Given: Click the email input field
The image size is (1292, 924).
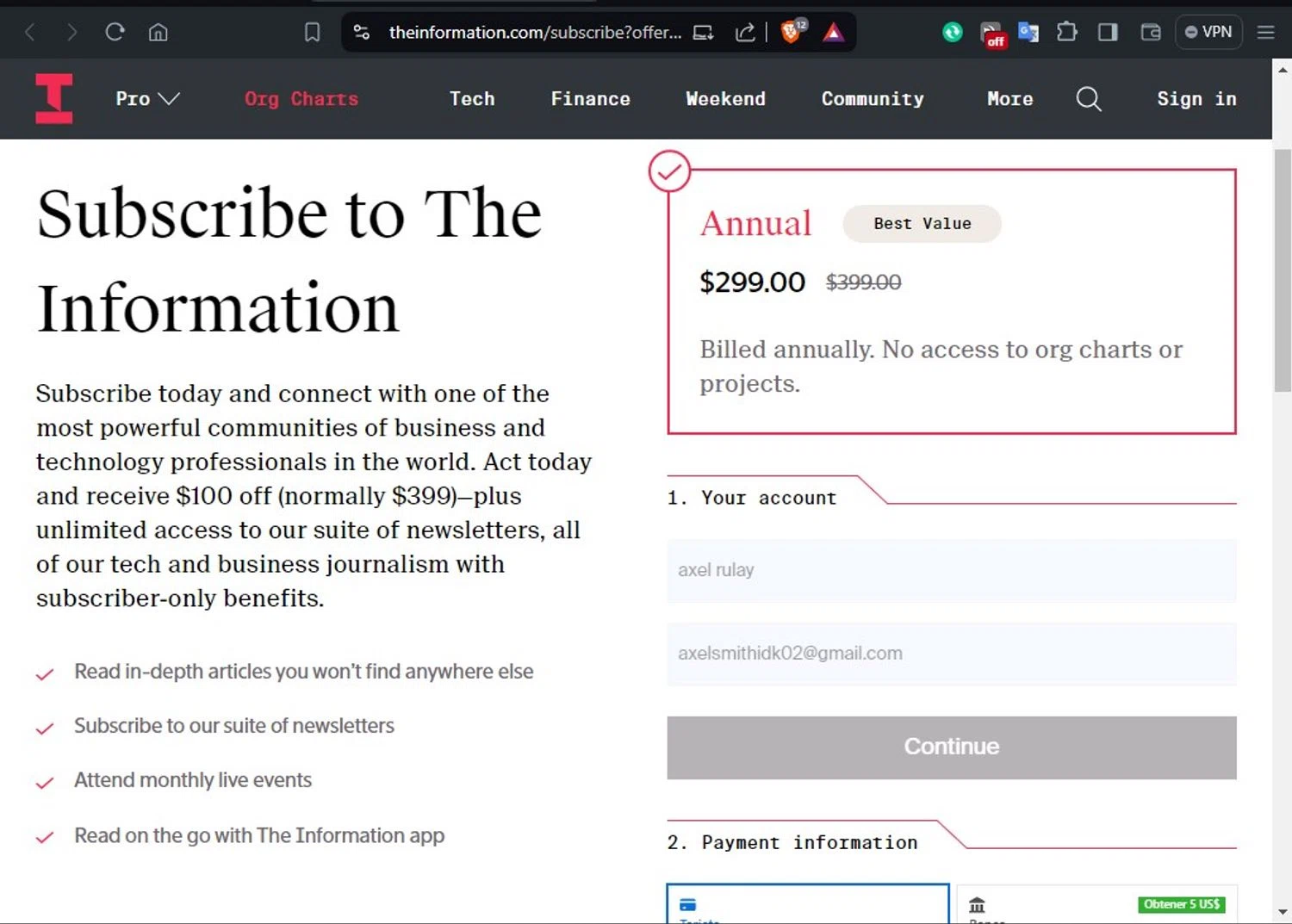Looking at the screenshot, I should point(952,654).
